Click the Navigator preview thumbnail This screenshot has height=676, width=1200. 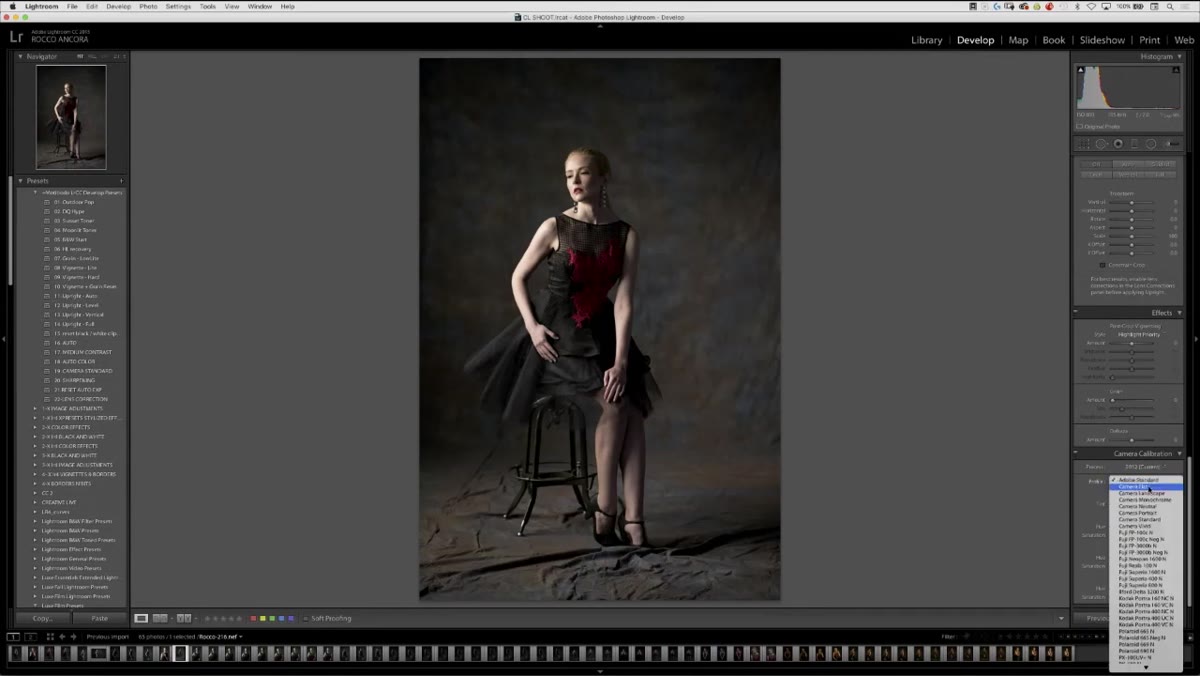pyautogui.click(x=71, y=118)
